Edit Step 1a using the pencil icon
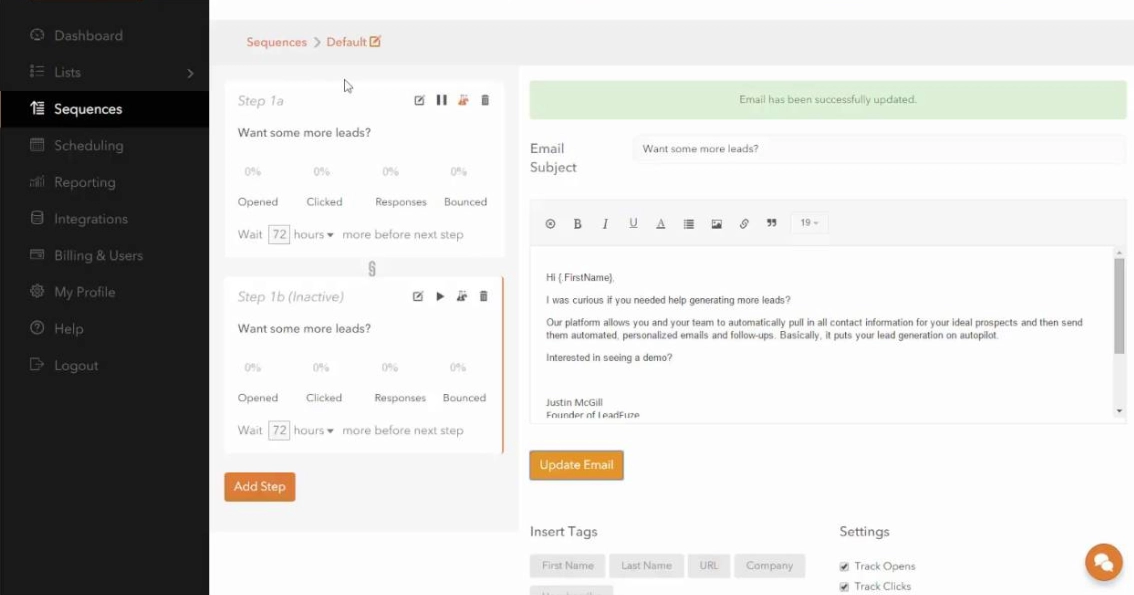1134x595 pixels. point(420,100)
